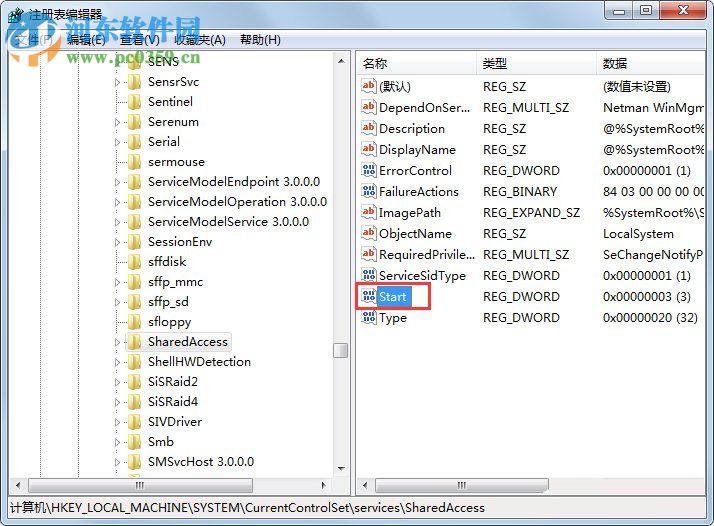
Task: Click the binary icon beside FailureActions
Action: pyautogui.click(x=368, y=191)
